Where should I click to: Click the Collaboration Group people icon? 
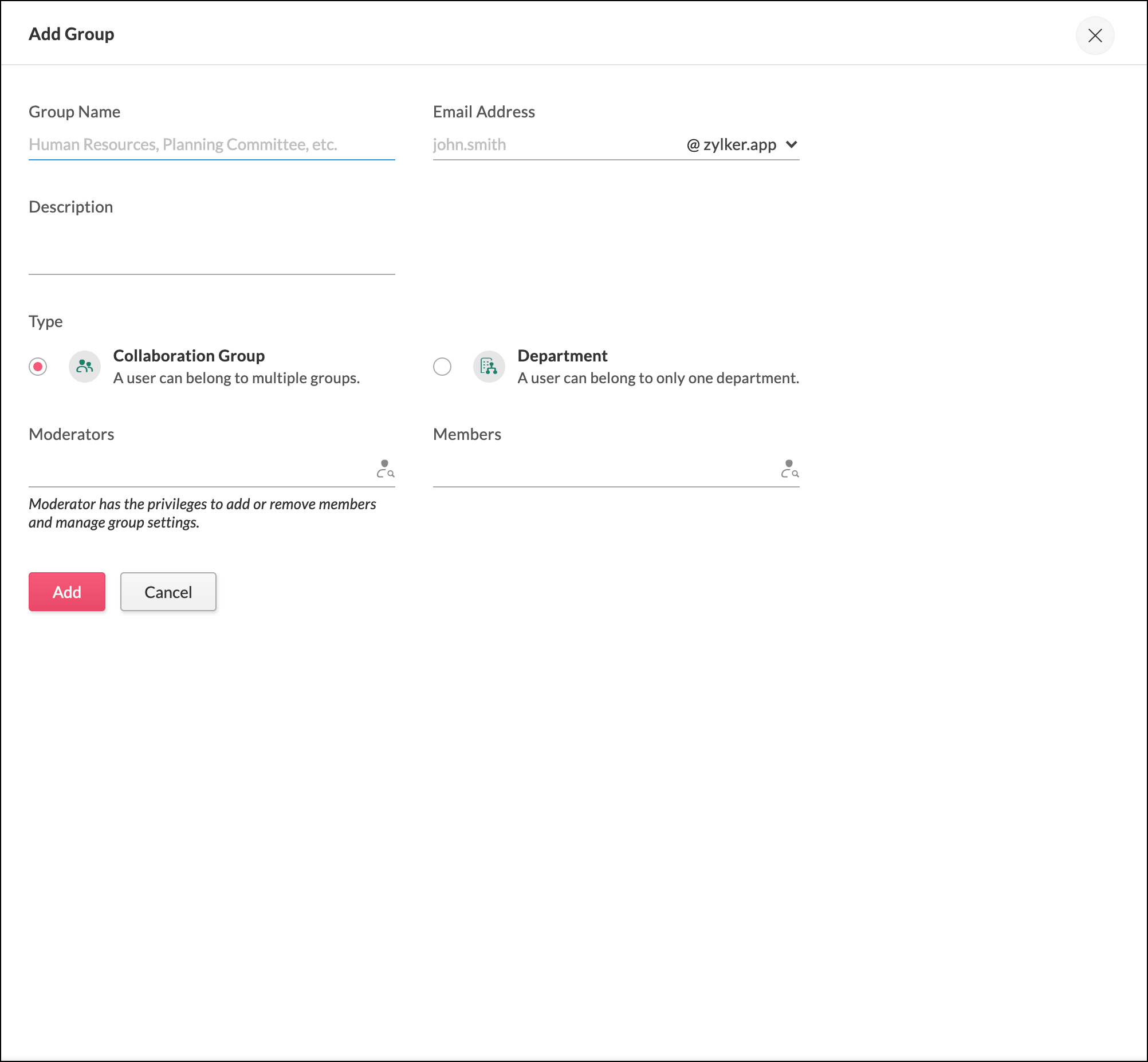(x=85, y=367)
